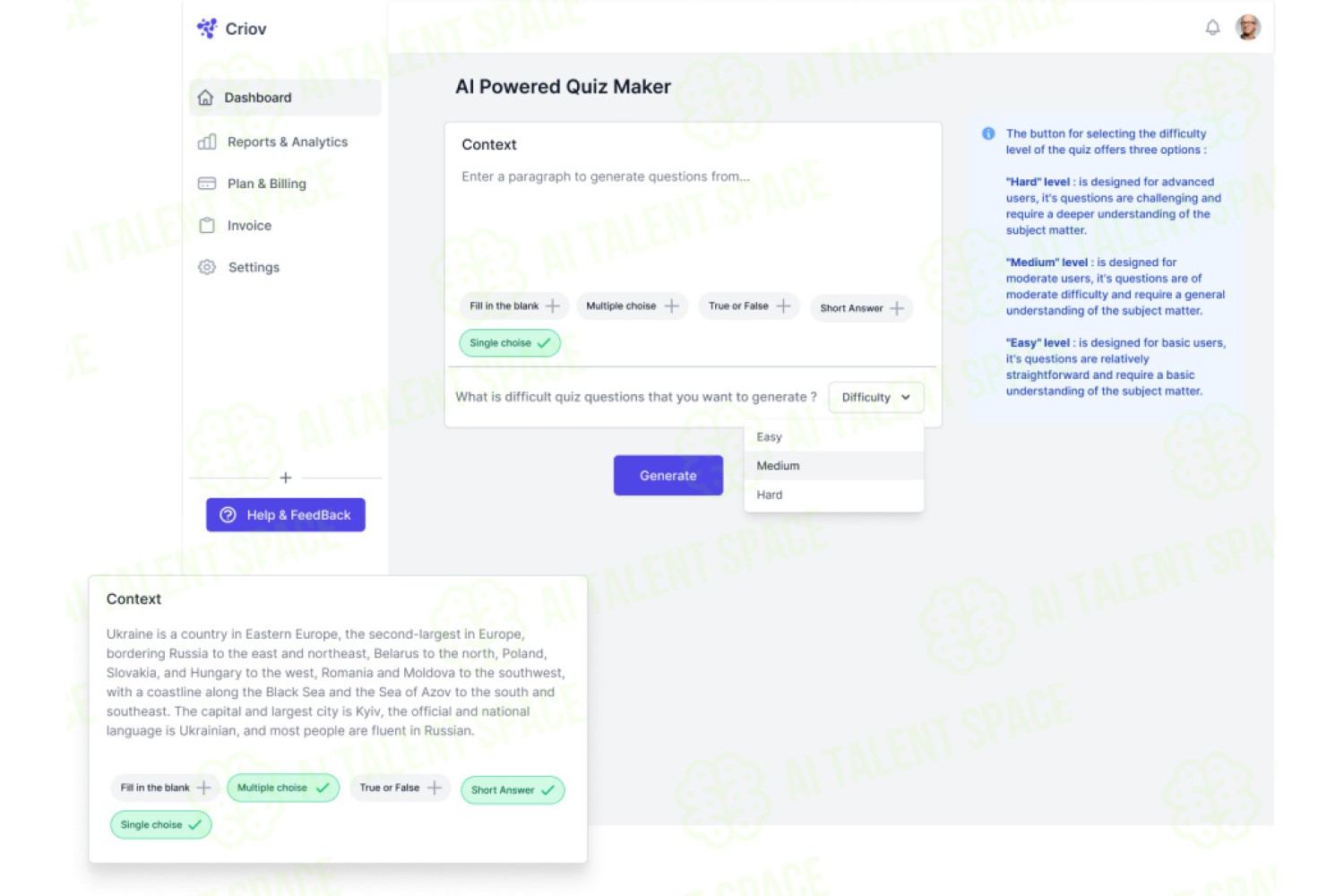Click the blue info icon beside difficulty description

[x=988, y=134]
